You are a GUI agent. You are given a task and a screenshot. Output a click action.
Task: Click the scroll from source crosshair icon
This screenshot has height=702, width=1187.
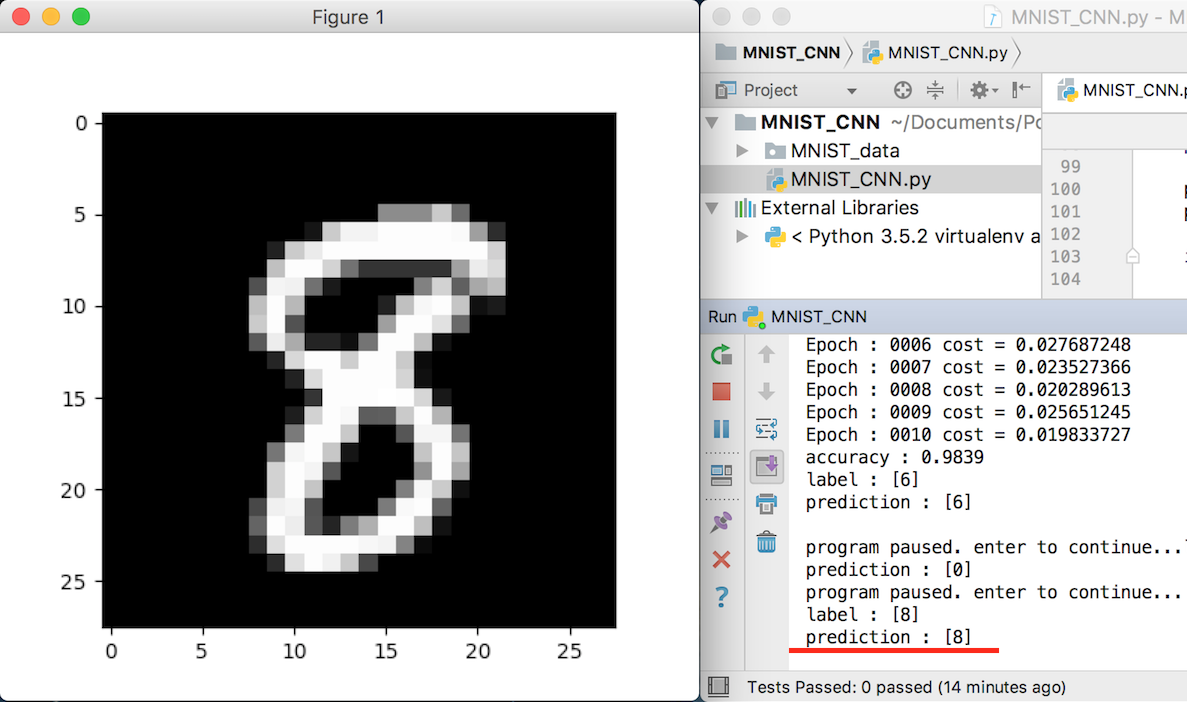click(902, 90)
